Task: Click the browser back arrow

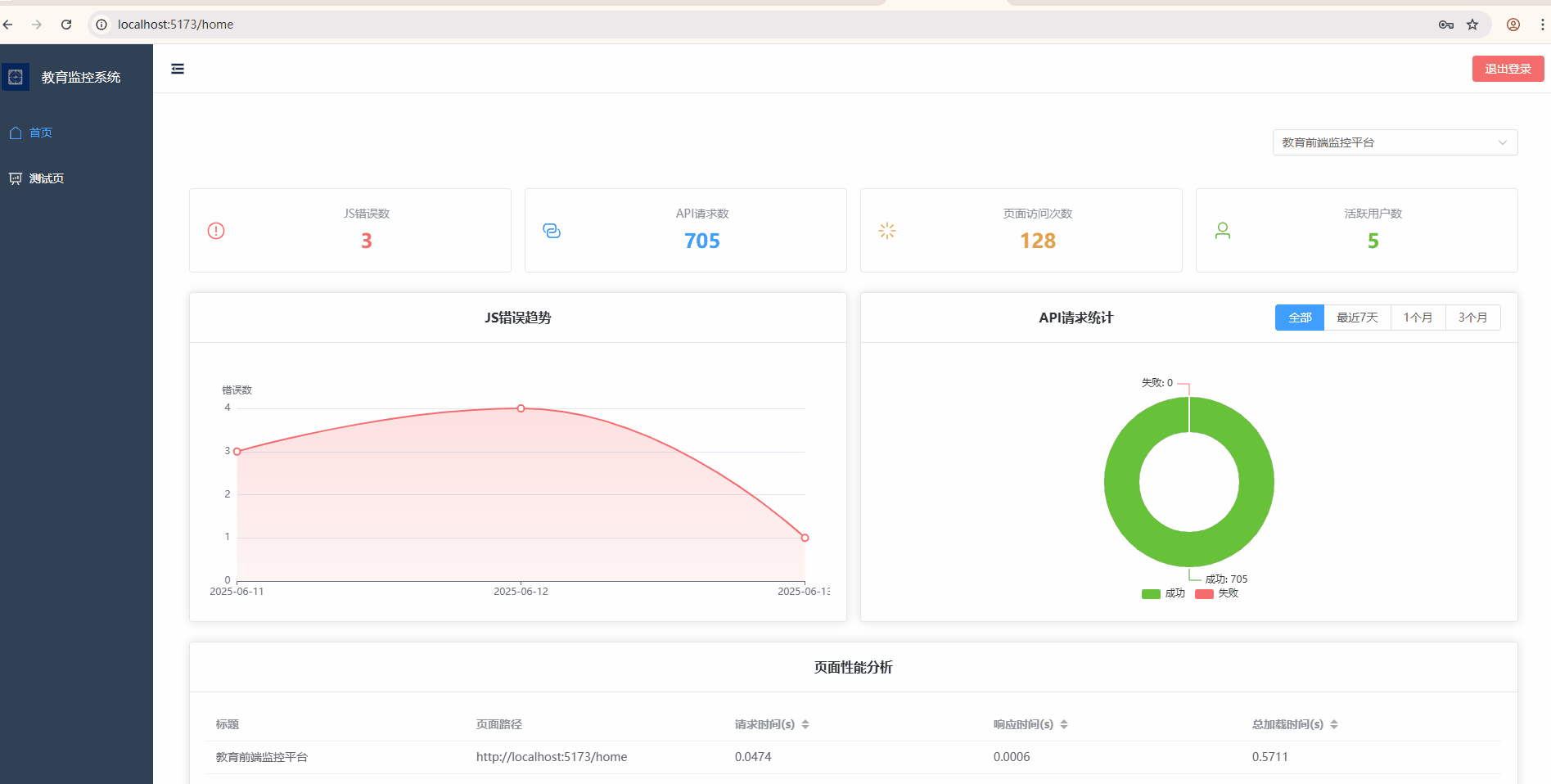Action: click(x=8, y=25)
